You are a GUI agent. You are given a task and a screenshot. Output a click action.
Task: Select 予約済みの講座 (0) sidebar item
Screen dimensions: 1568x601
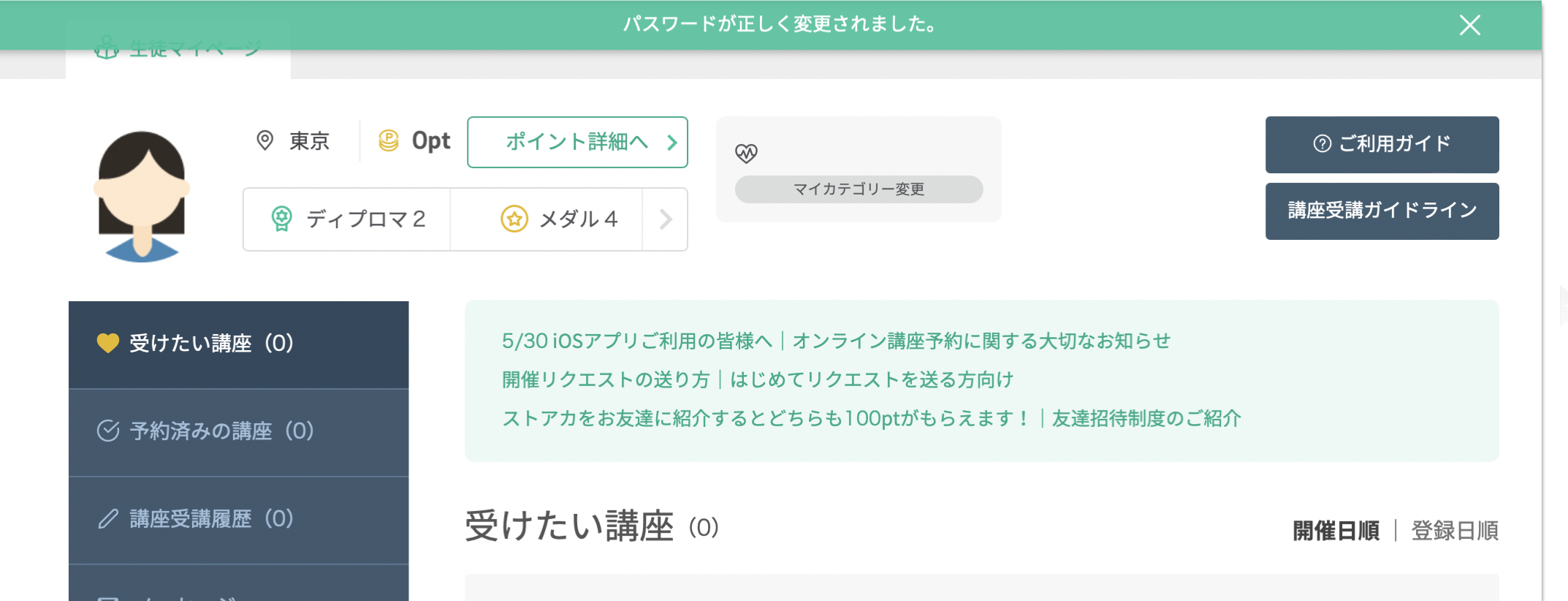click(x=238, y=432)
